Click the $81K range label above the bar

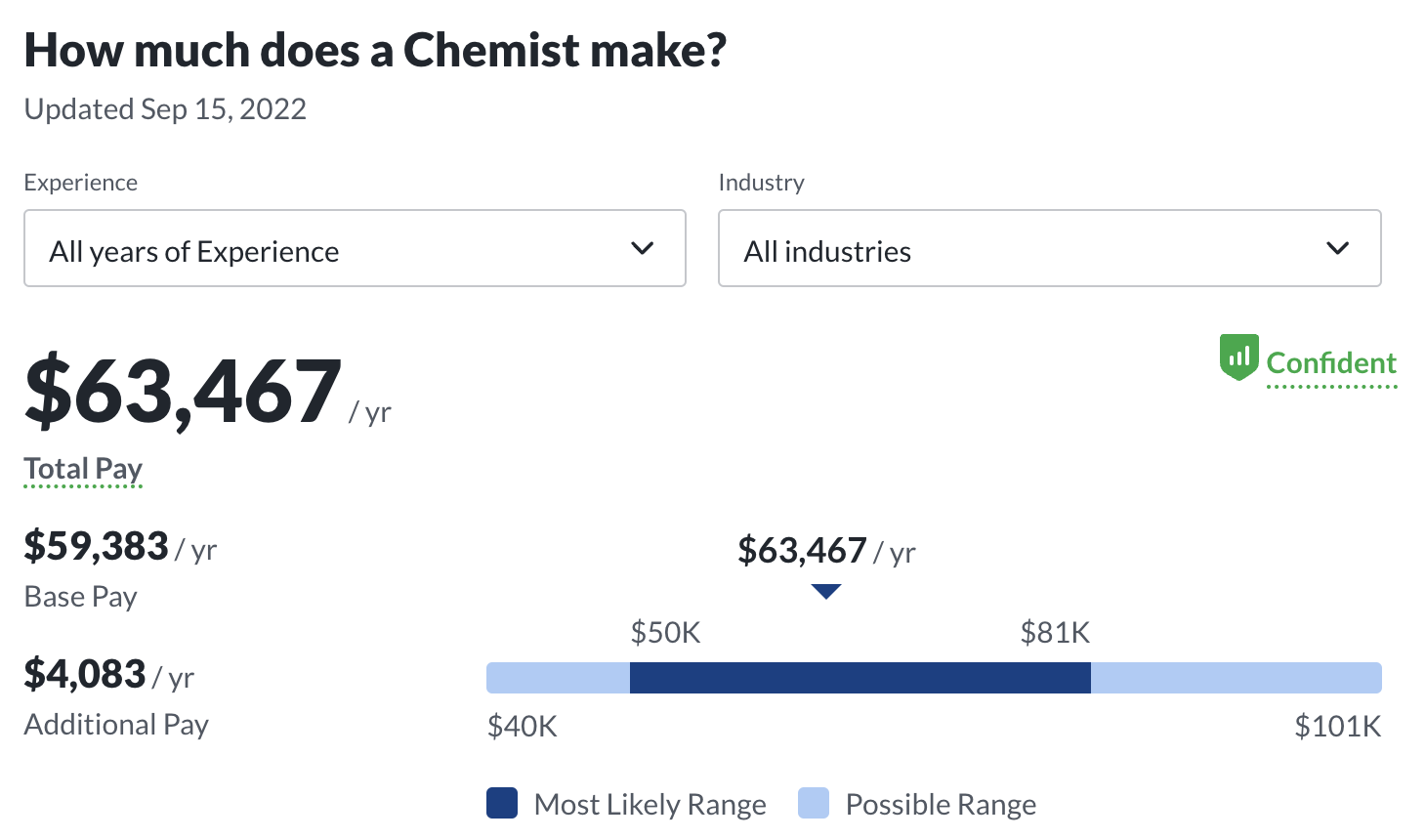click(x=1055, y=633)
